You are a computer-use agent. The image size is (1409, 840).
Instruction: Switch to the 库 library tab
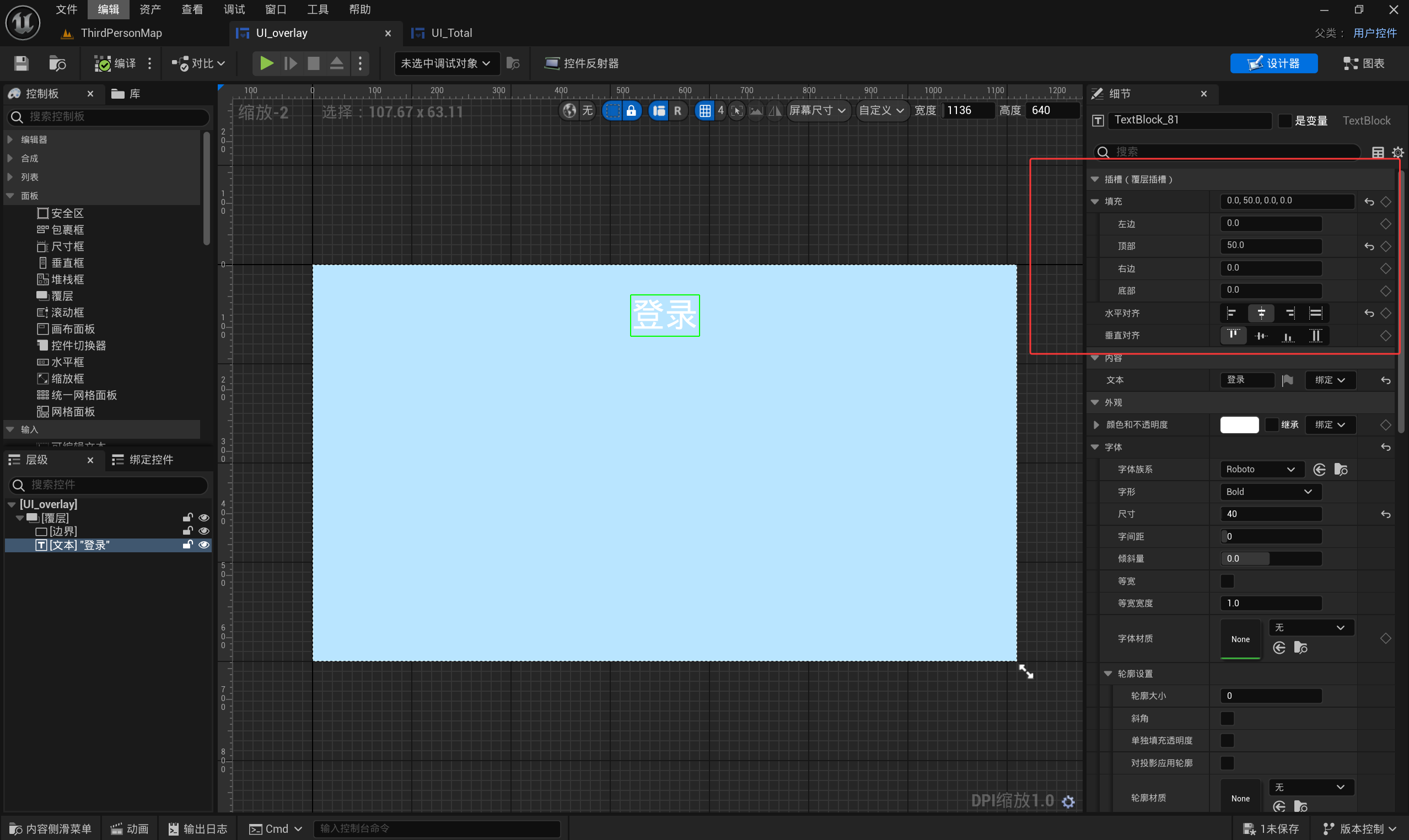[126, 93]
